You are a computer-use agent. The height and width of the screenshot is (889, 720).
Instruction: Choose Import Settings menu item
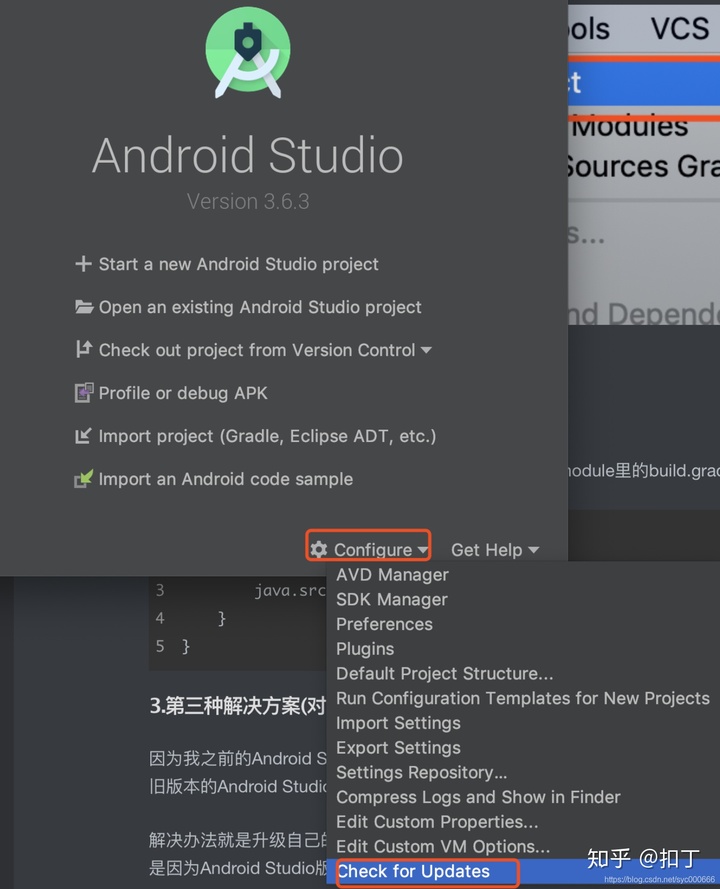398,723
